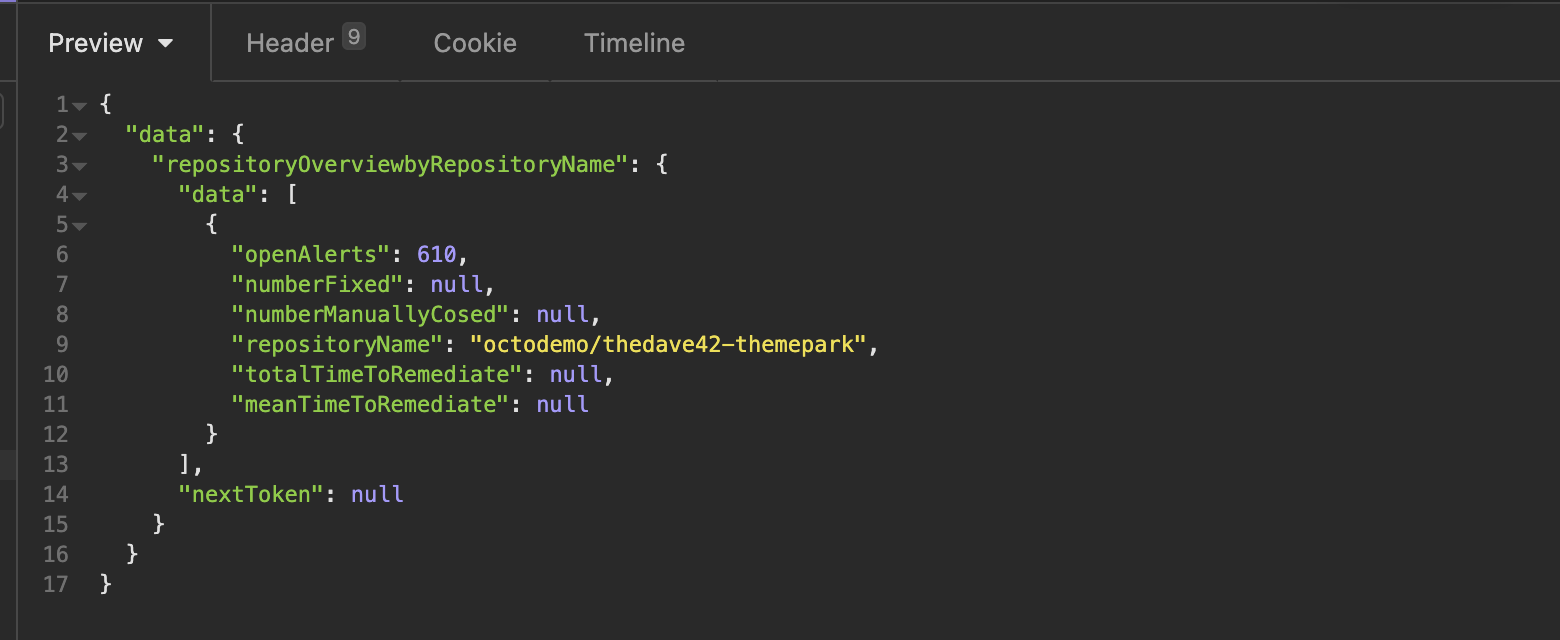Click the "totalTimeToRemediate" key

tap(376, 374)
